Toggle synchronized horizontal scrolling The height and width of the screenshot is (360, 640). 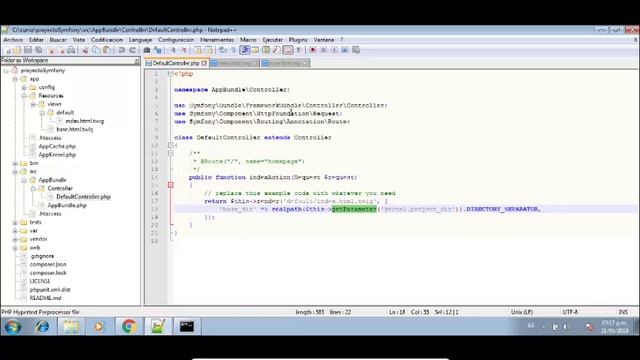coord(209,50)
